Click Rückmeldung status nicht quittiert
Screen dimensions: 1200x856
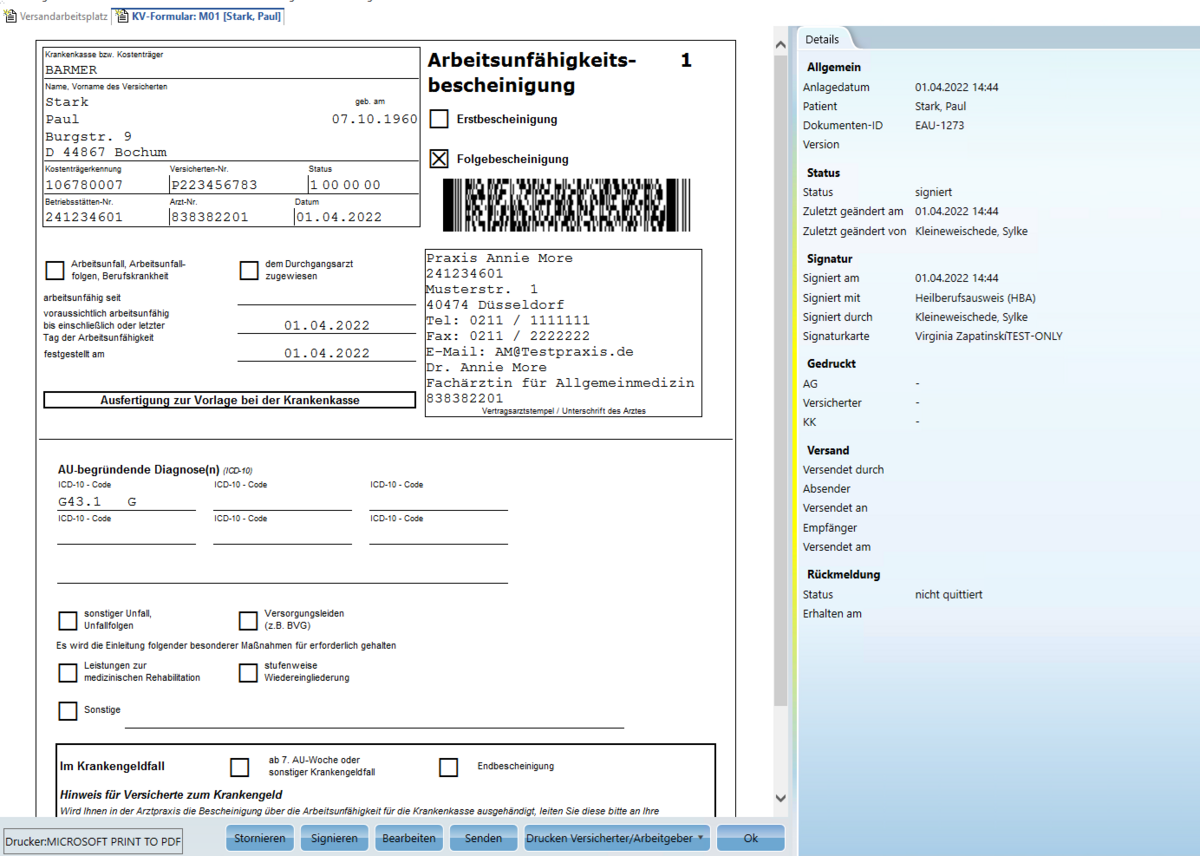tap(949, 594)
